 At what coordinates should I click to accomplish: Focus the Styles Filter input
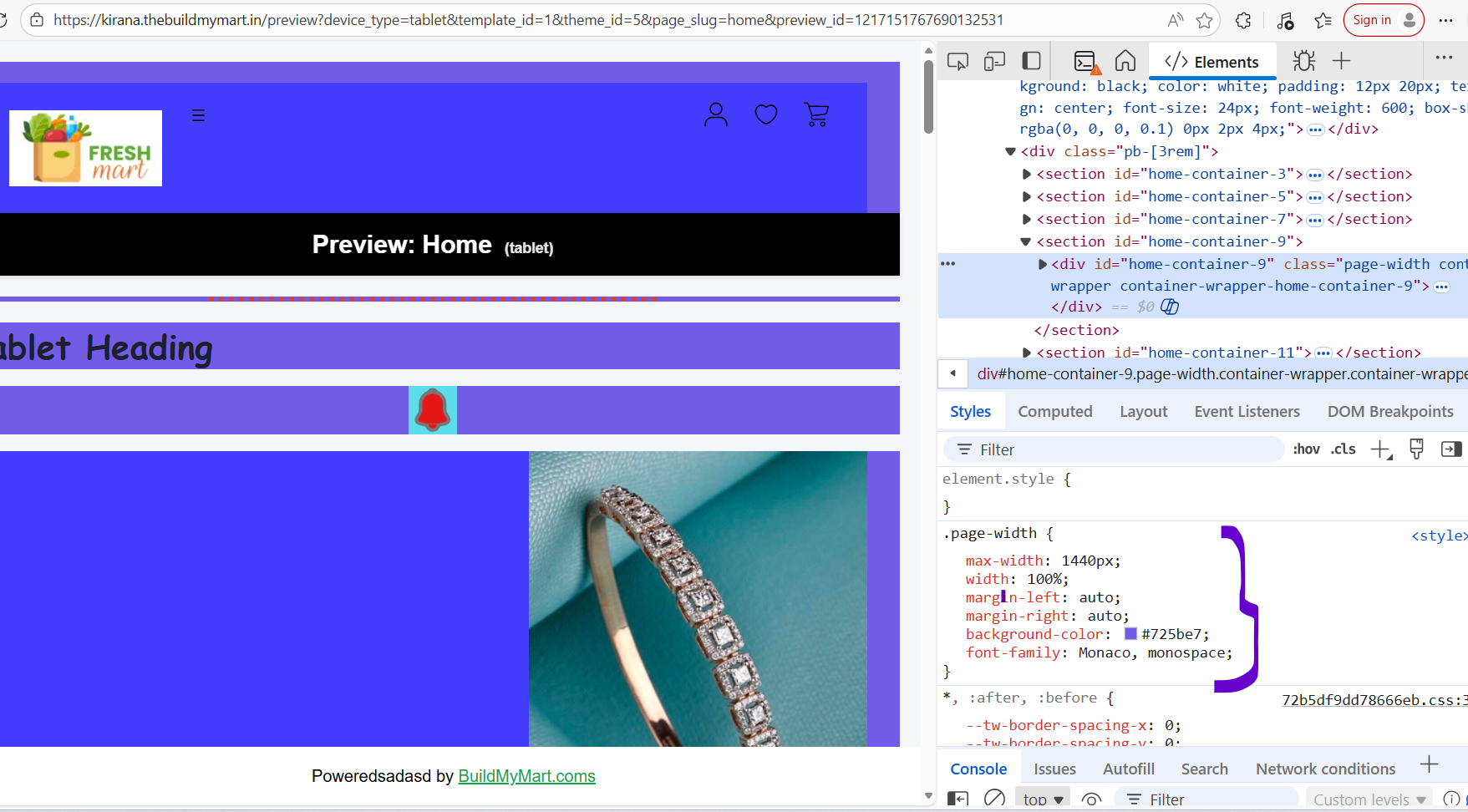pyautogui.click(x=1114, y=449)
